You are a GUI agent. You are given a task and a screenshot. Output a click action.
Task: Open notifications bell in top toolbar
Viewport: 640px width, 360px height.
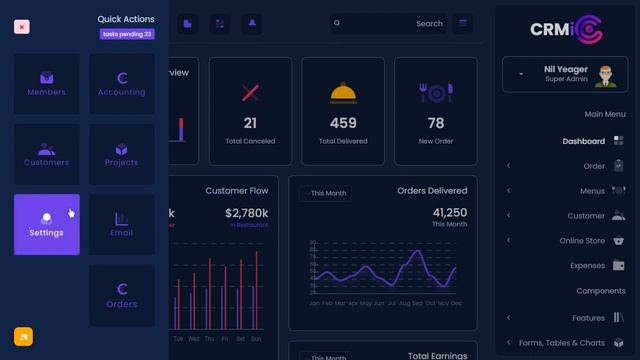click(x=252, y=24)
